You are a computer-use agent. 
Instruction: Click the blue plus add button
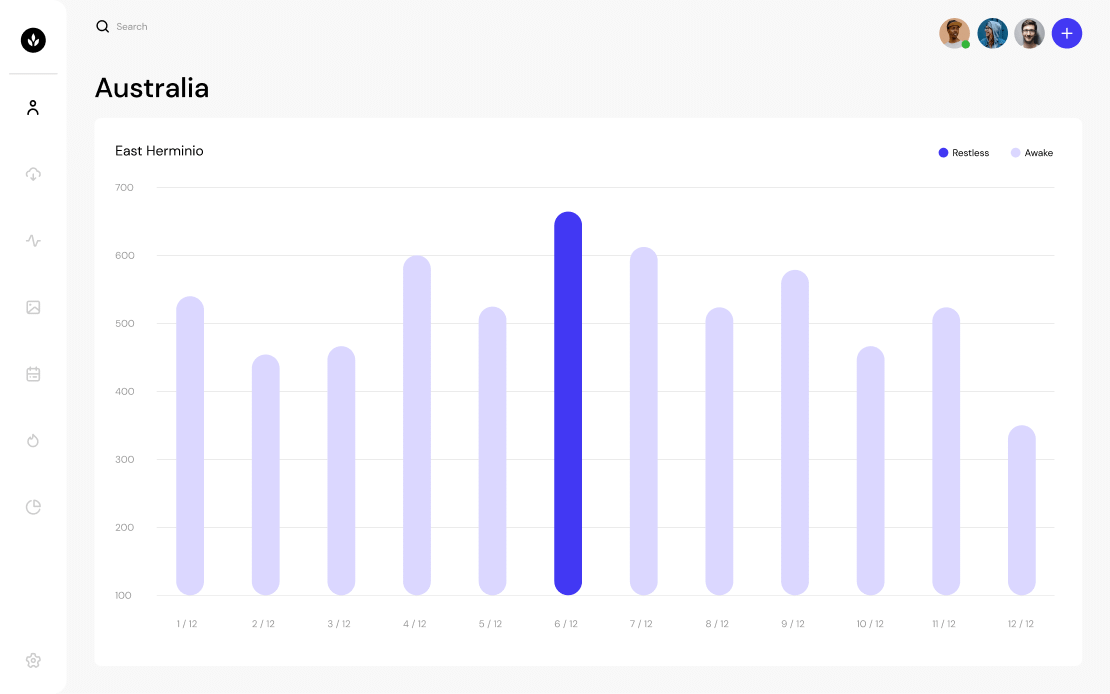click(x=1067, y=33)
